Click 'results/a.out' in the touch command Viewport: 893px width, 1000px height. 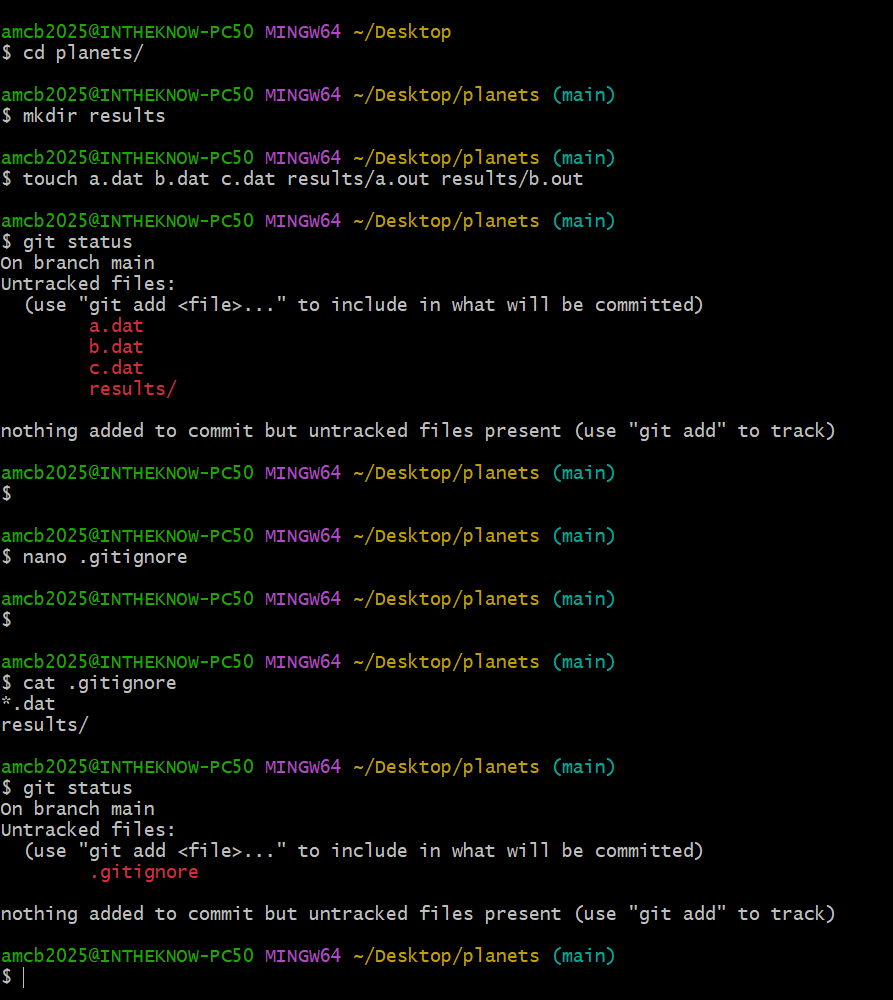[358, 179]
